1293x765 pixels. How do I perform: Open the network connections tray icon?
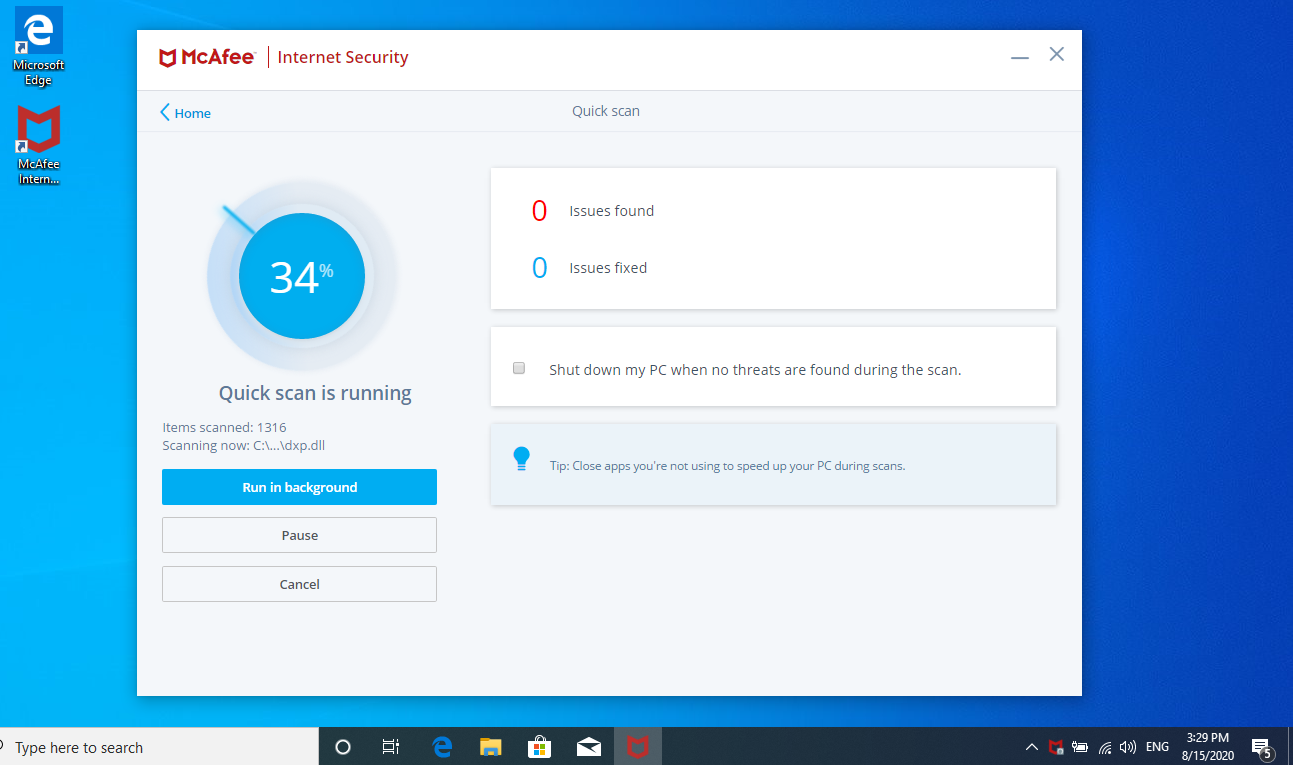[1105, 747]
